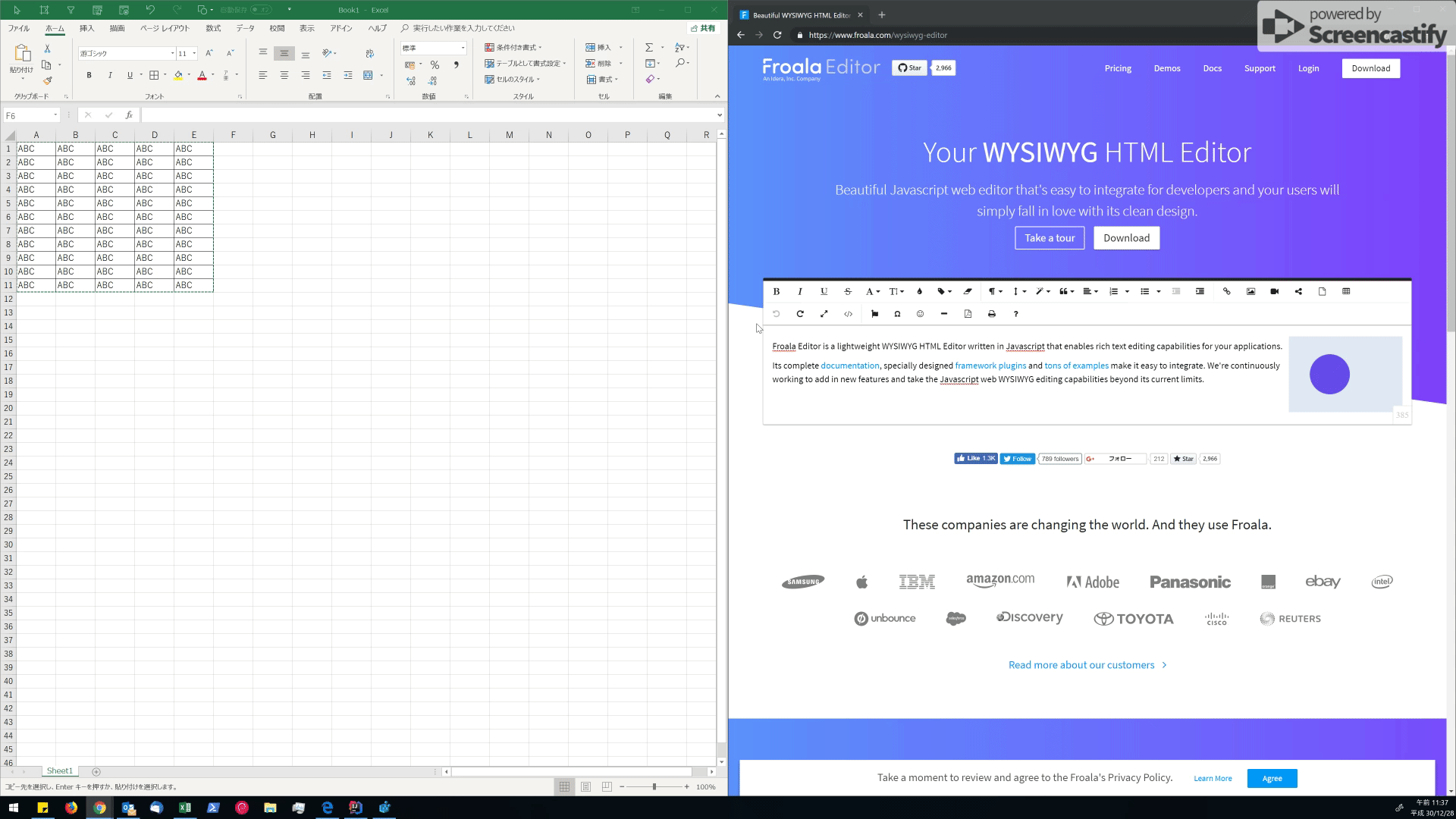Open Font Family dropdown in Froala toolbar
This screenshot has width=1456, height=819.
(873, 291)
